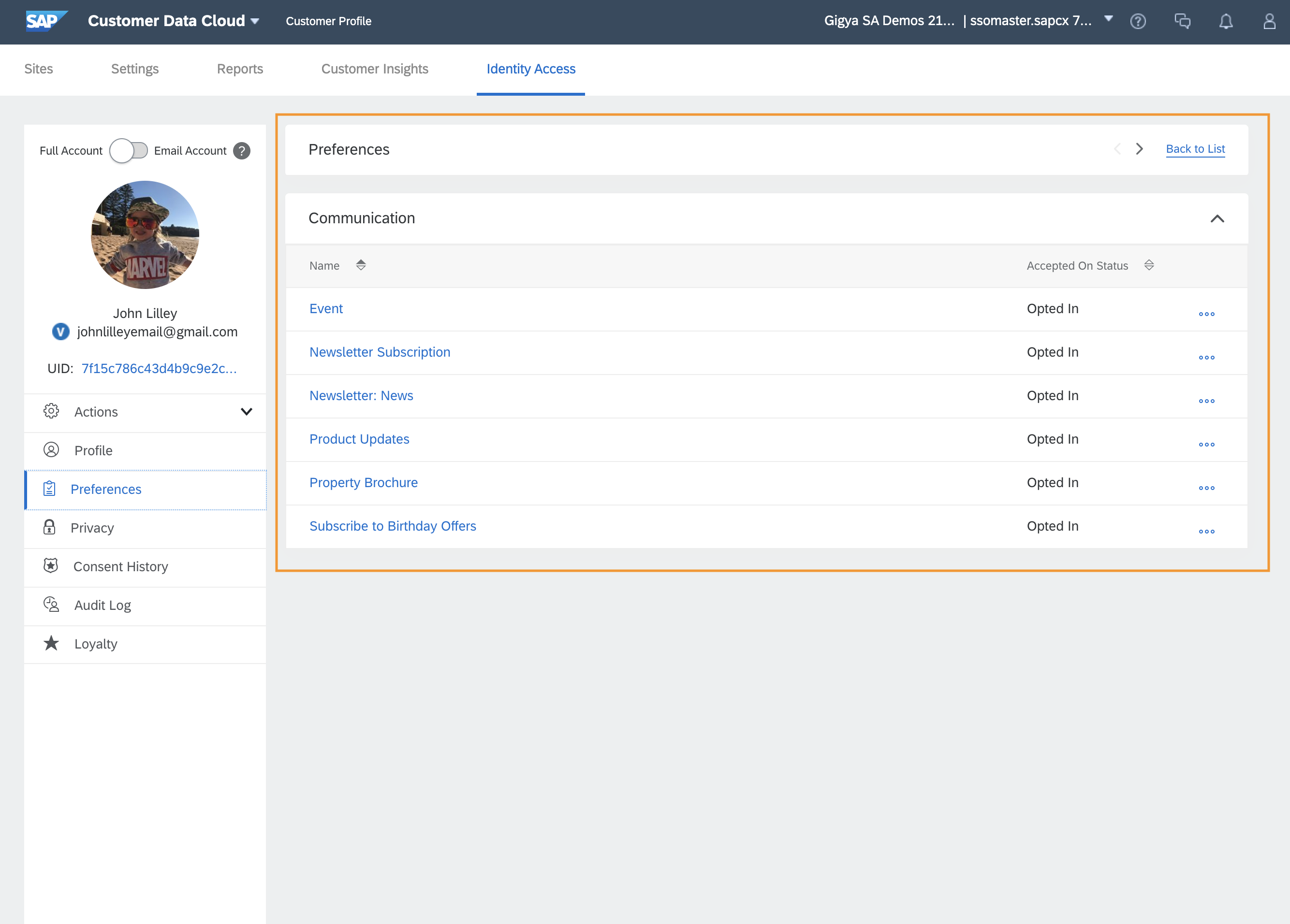The height and width of the screenshot is (924, 1290).
Task: Click the help question mark icon in header
Action: tap(1138, 22)
